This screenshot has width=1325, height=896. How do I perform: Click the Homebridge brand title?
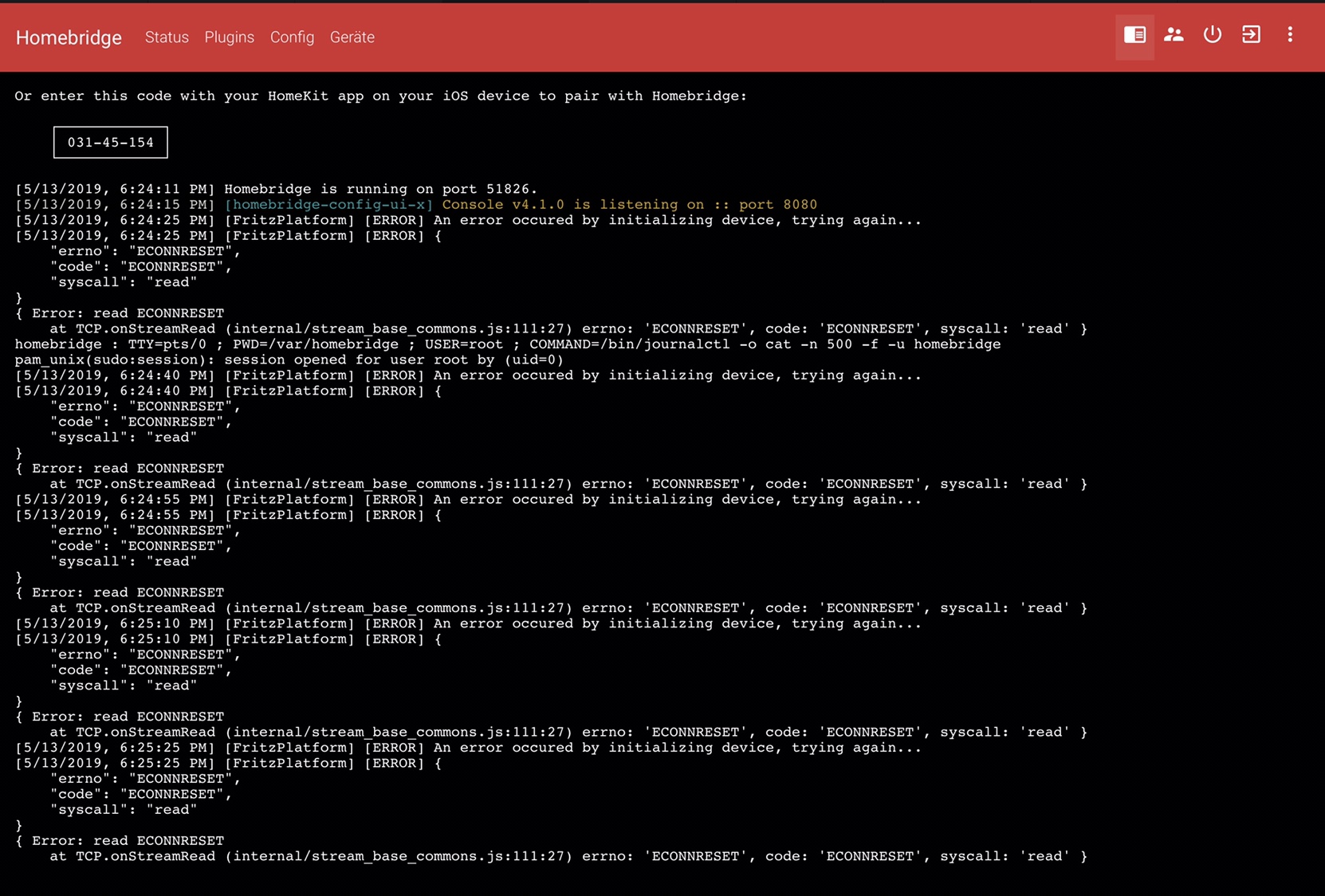tap(69, 37)
